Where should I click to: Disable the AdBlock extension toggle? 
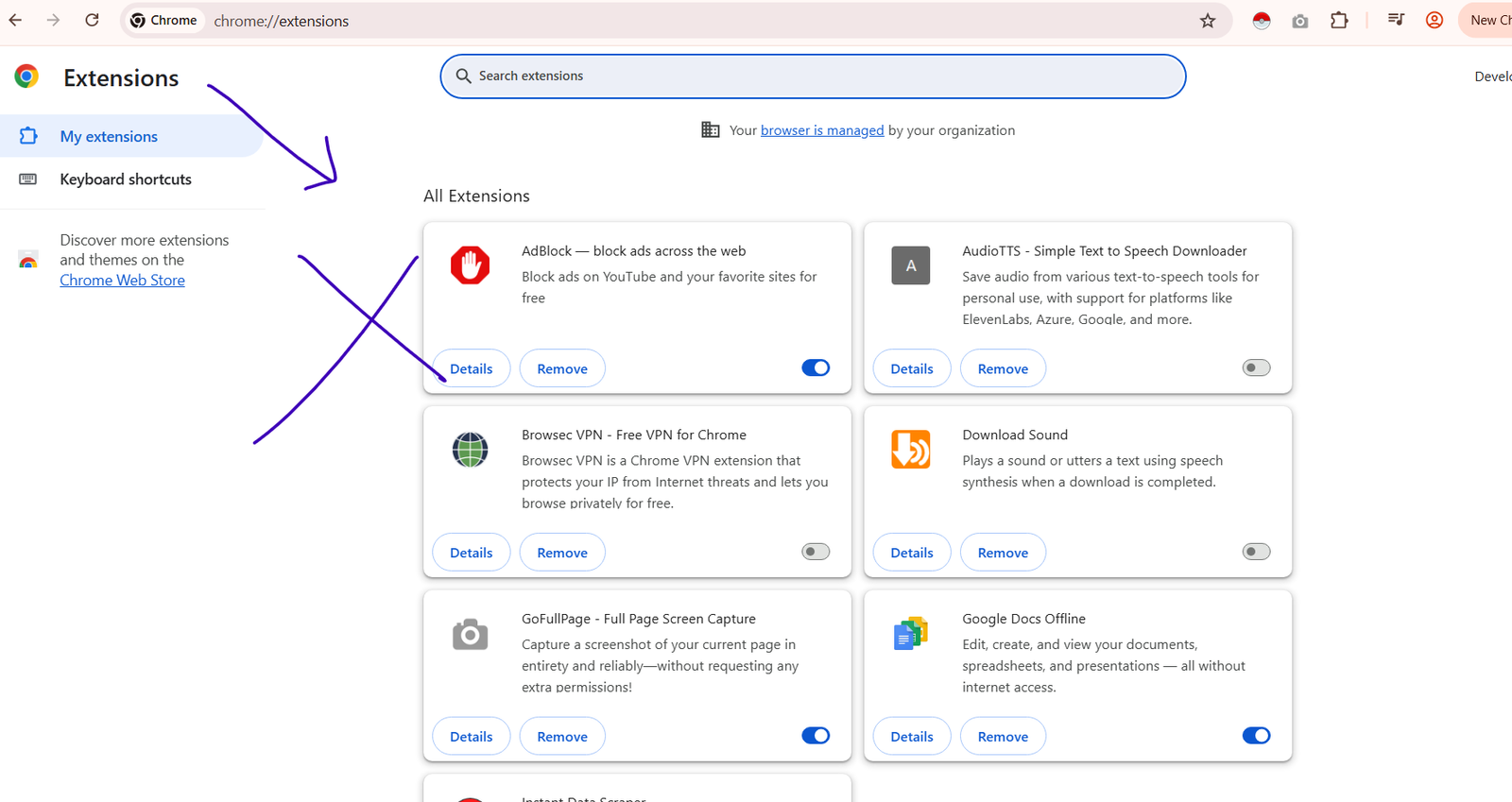(816, 367)
